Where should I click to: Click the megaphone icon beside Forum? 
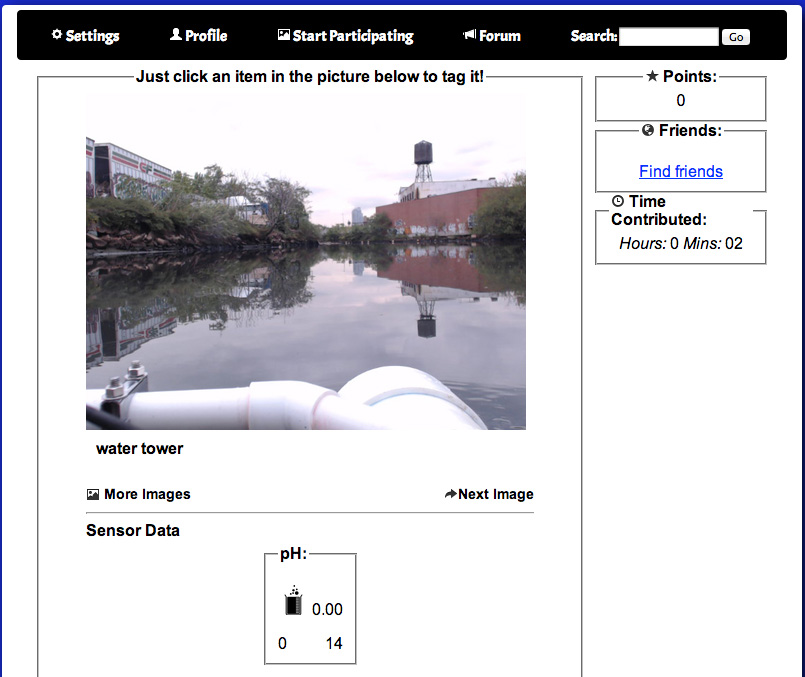pos(469,35)
